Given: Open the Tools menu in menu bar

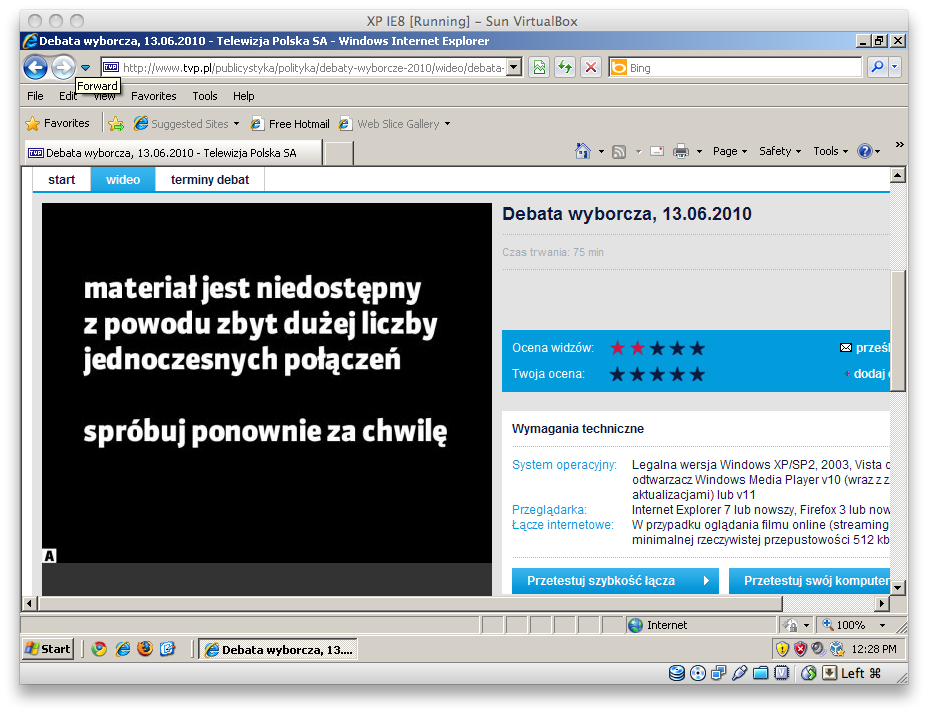Looking at the screenshot, I should click(x=205, y=96).
